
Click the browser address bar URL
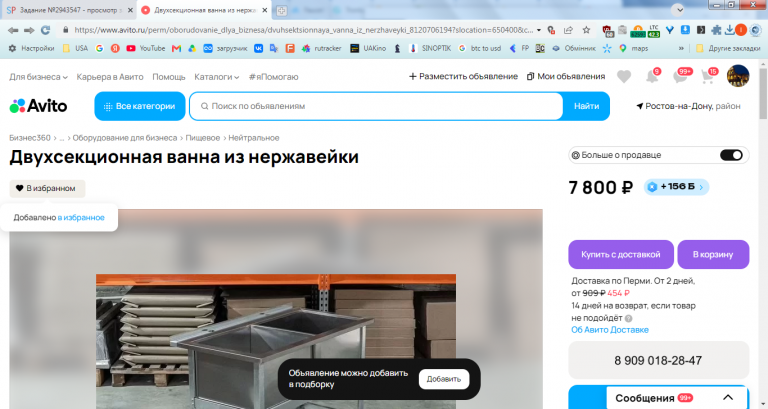pyautogui.click(x=303, y=30)
